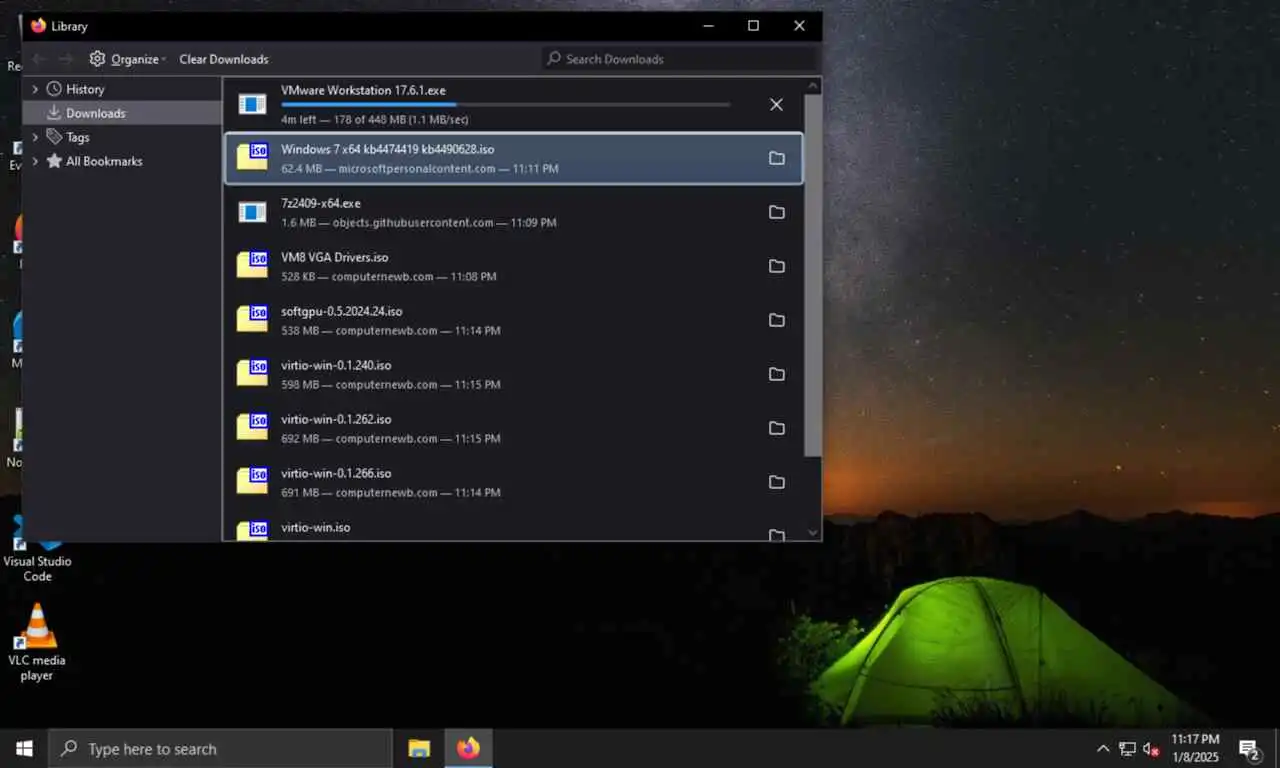
Task: Open Visual Studio Code desktop shortcut
Action: click(x=37, y=548)
